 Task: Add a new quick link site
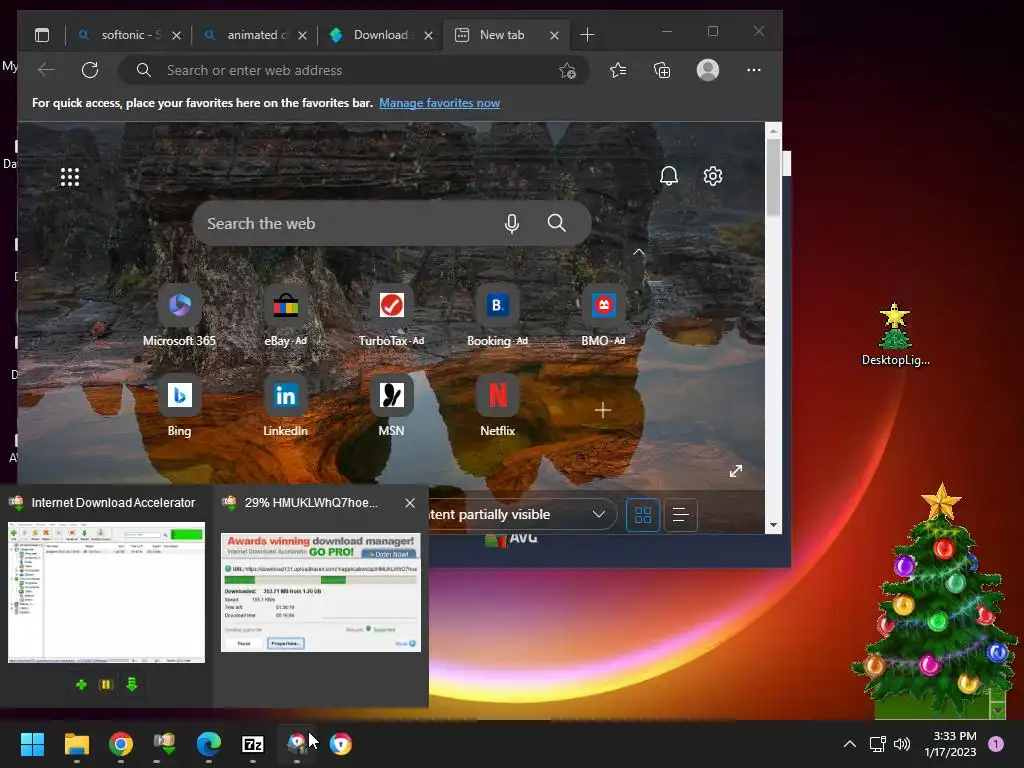603,410
